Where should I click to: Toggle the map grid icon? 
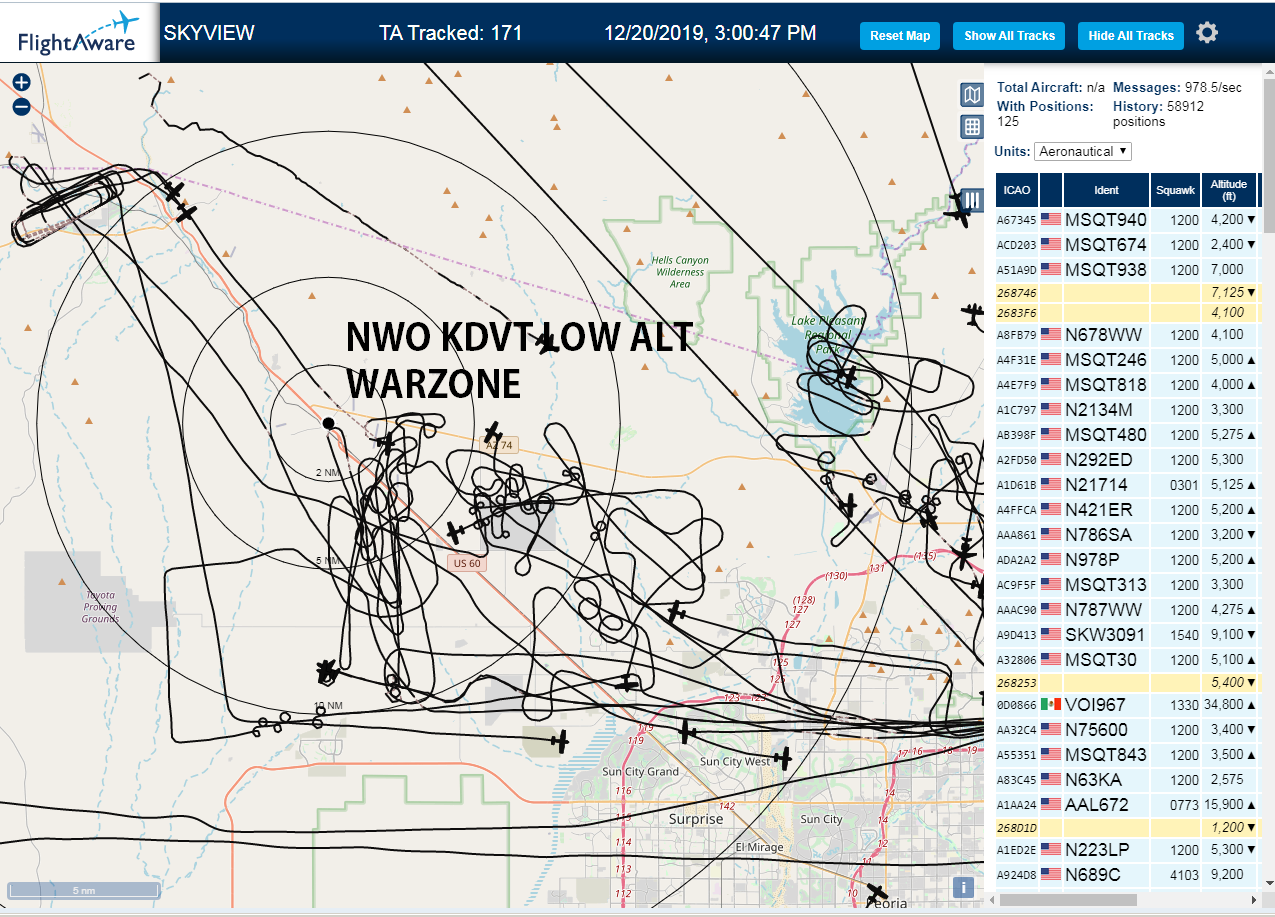pos(971,127)
